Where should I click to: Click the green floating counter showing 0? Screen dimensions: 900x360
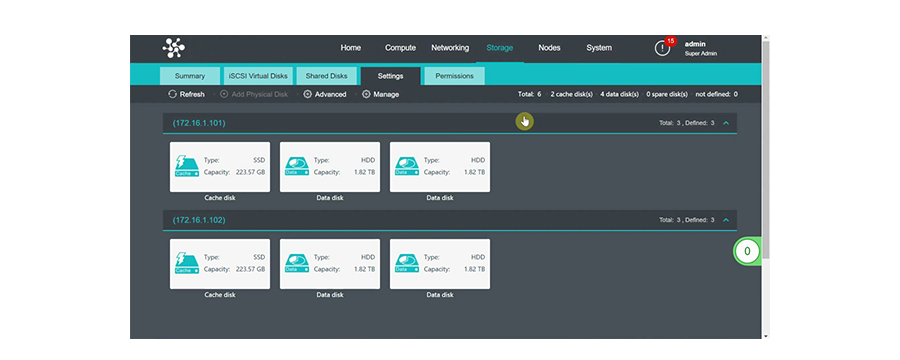[747, 251]
